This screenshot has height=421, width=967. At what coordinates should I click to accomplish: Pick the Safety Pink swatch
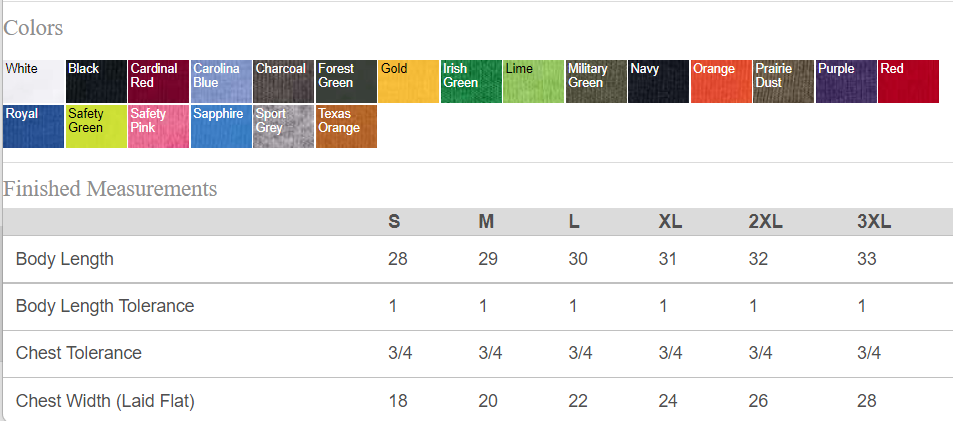click(x=159, y=126)
